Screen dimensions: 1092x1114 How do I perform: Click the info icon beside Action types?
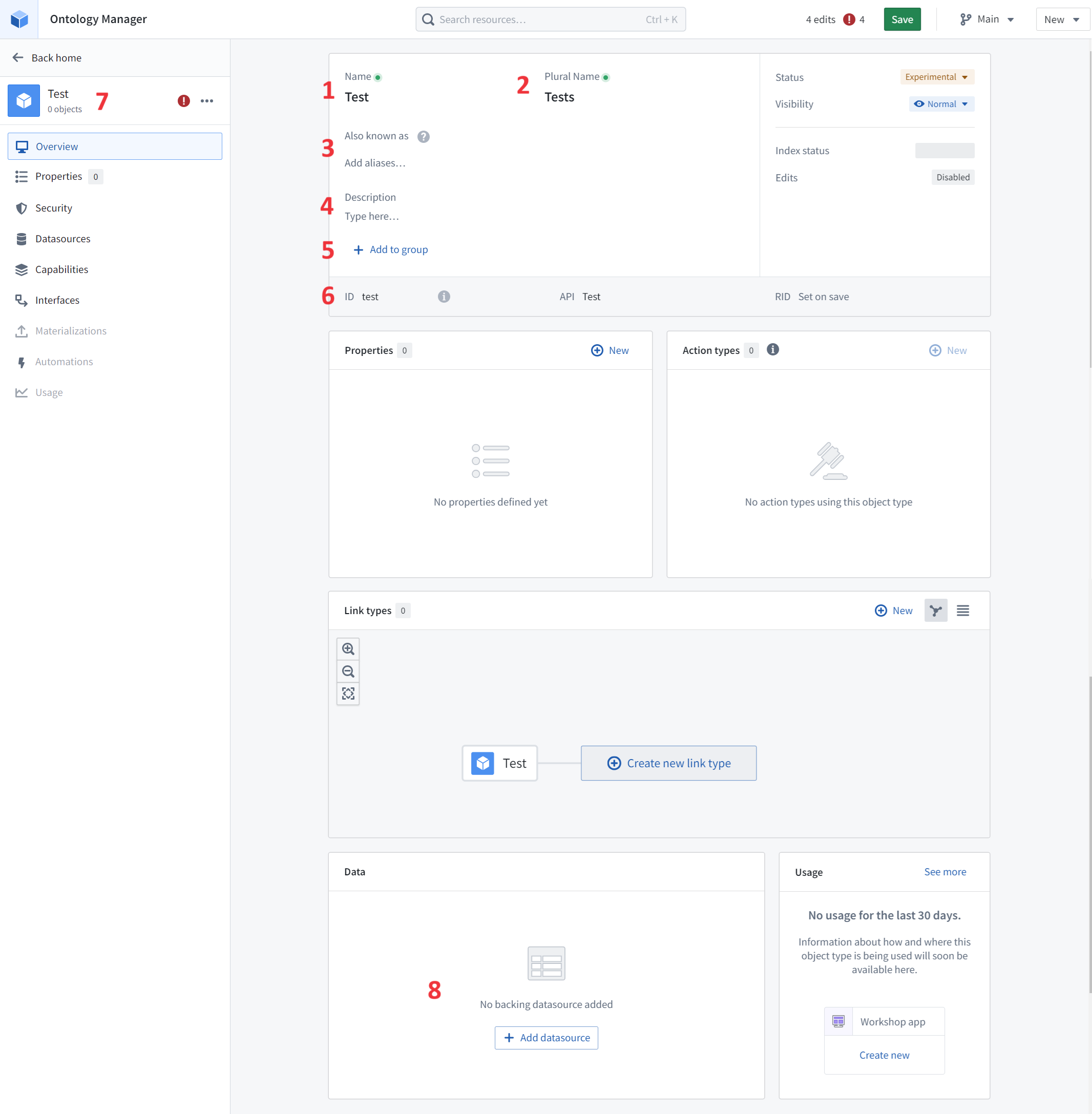click(x=772, y=349)
